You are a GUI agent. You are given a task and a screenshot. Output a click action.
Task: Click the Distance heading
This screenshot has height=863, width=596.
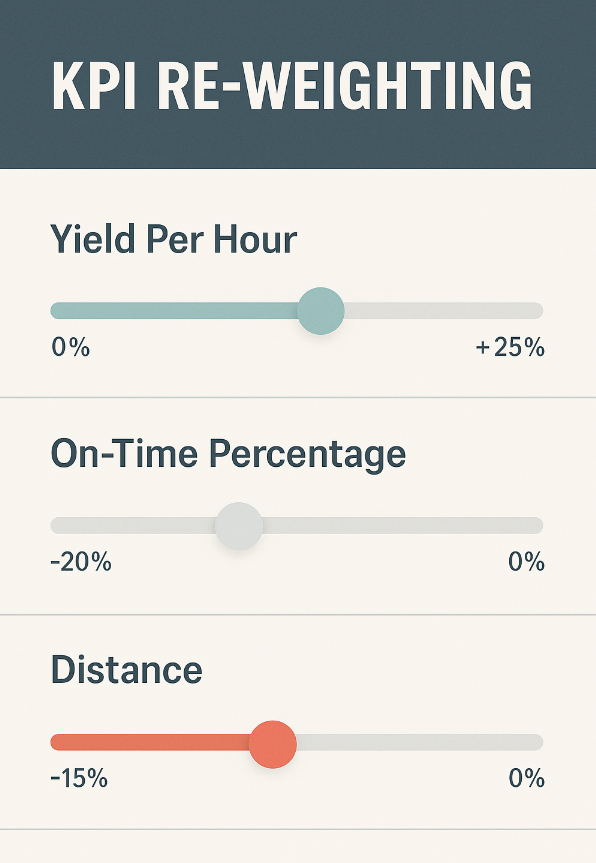click(127, 670)
